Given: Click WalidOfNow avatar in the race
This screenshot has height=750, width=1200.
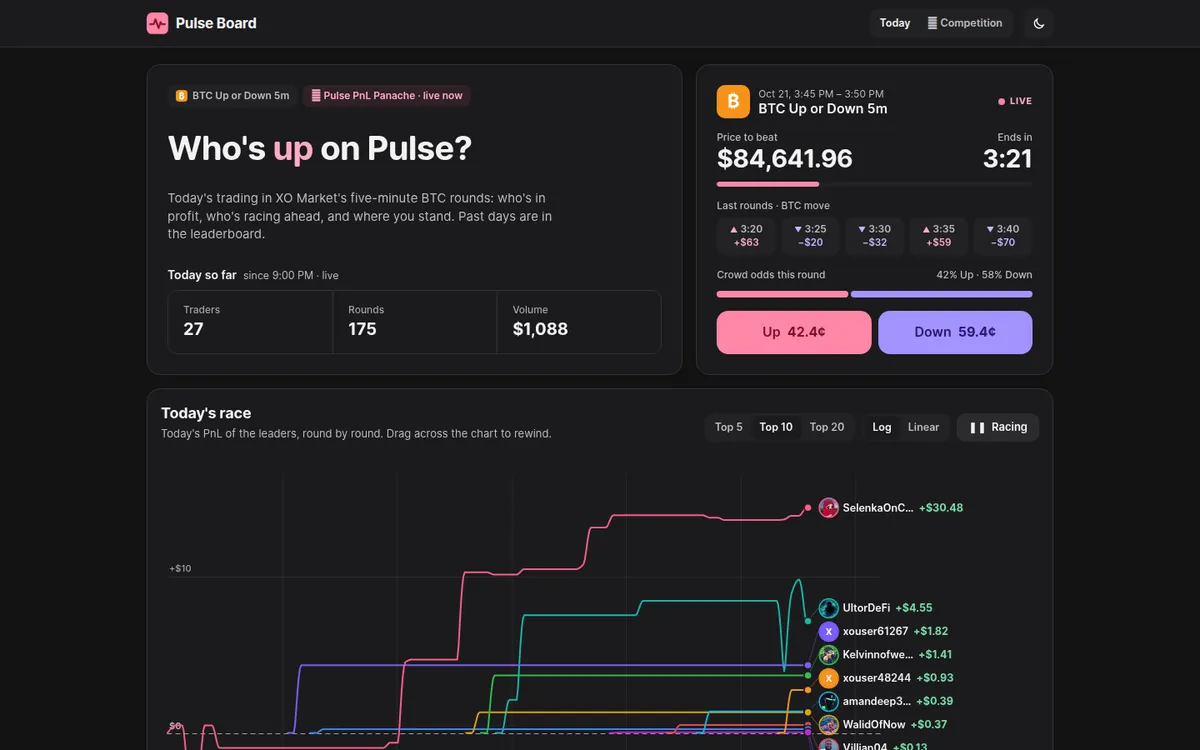Looking at the screenshot, I should point(828,724).
